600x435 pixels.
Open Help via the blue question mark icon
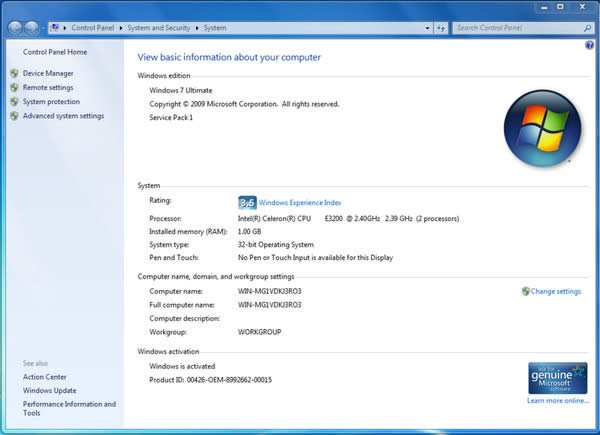589,46
